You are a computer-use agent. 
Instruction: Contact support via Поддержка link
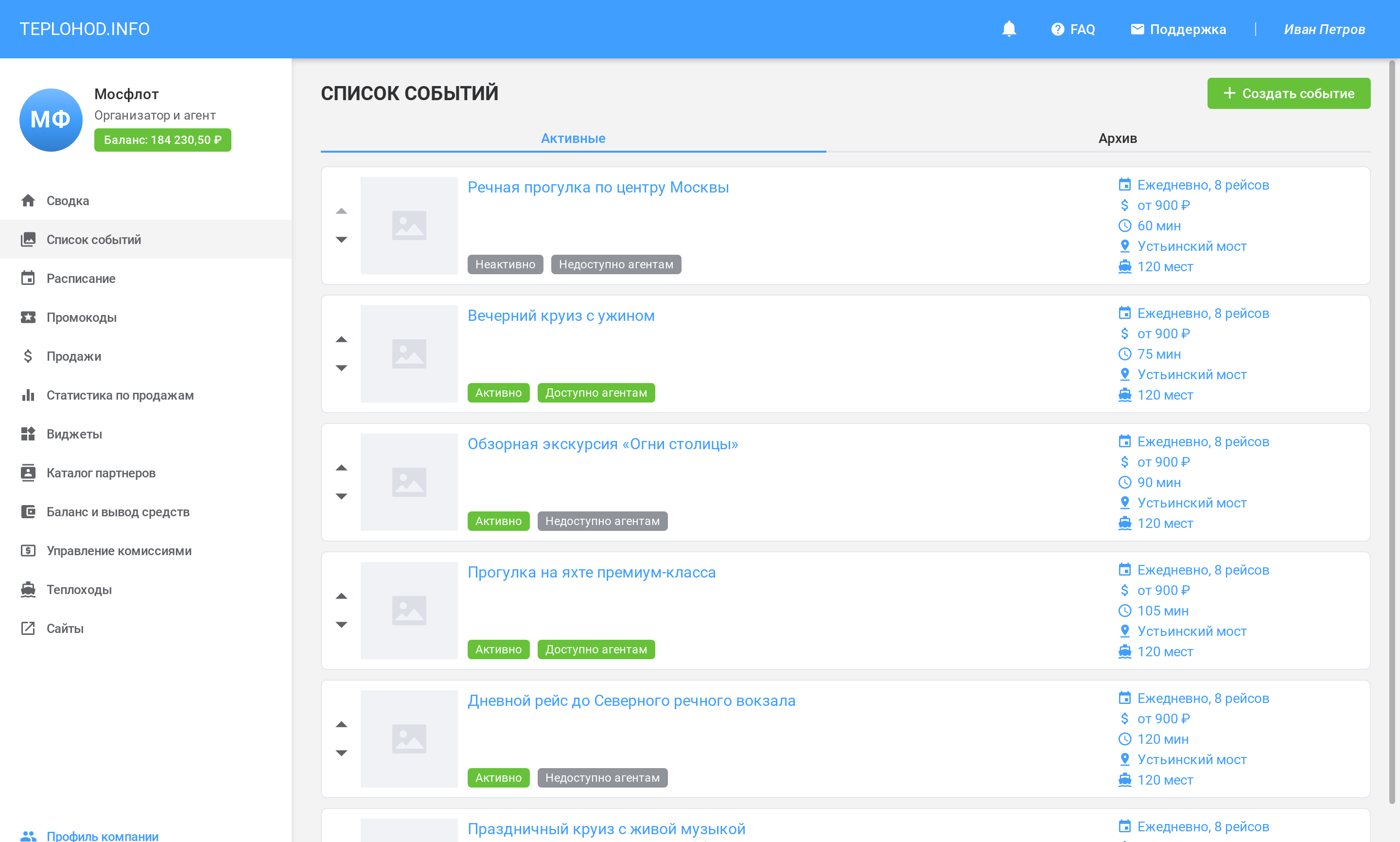pos(1178,29)
